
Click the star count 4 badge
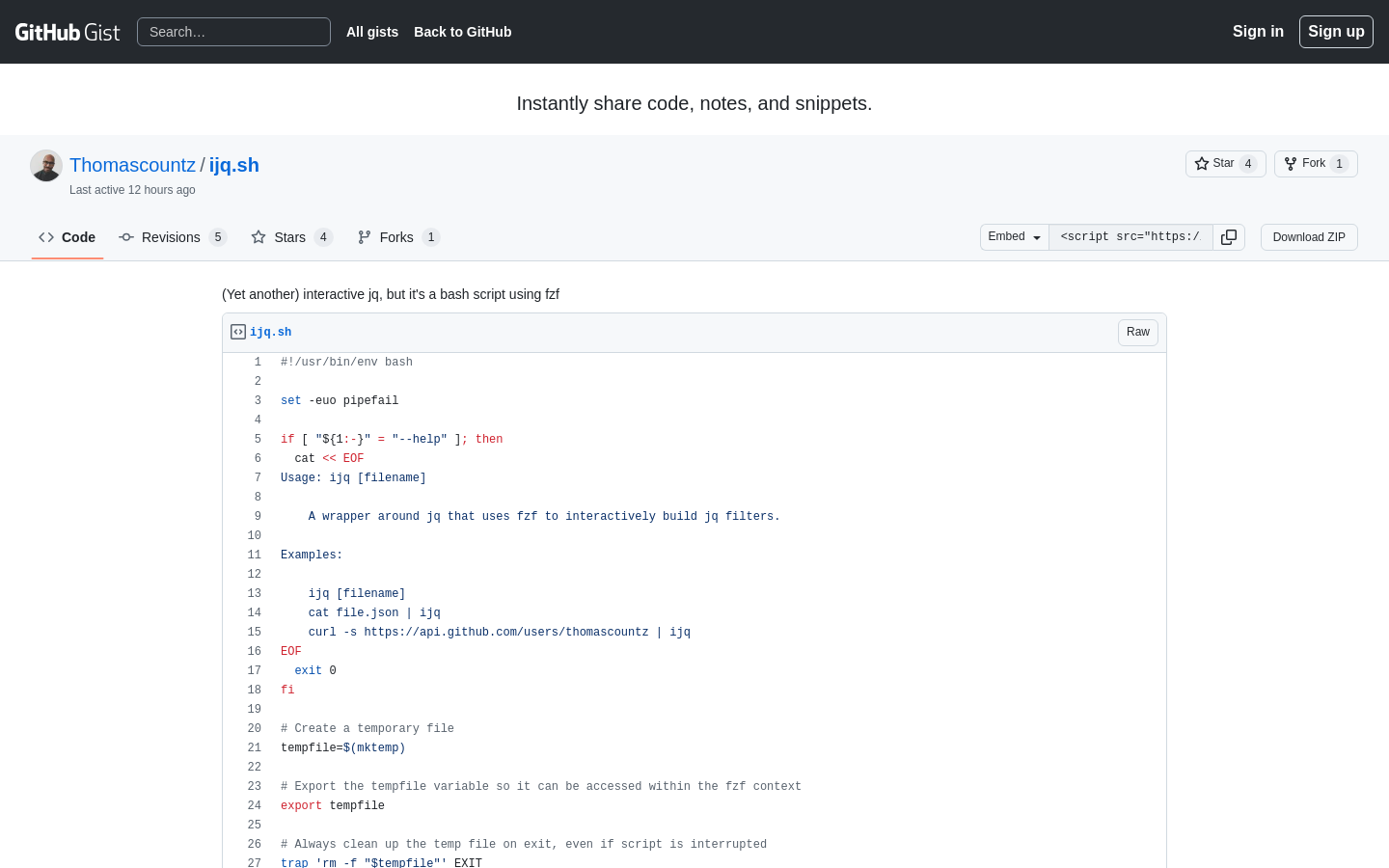tap(1248, 164)
